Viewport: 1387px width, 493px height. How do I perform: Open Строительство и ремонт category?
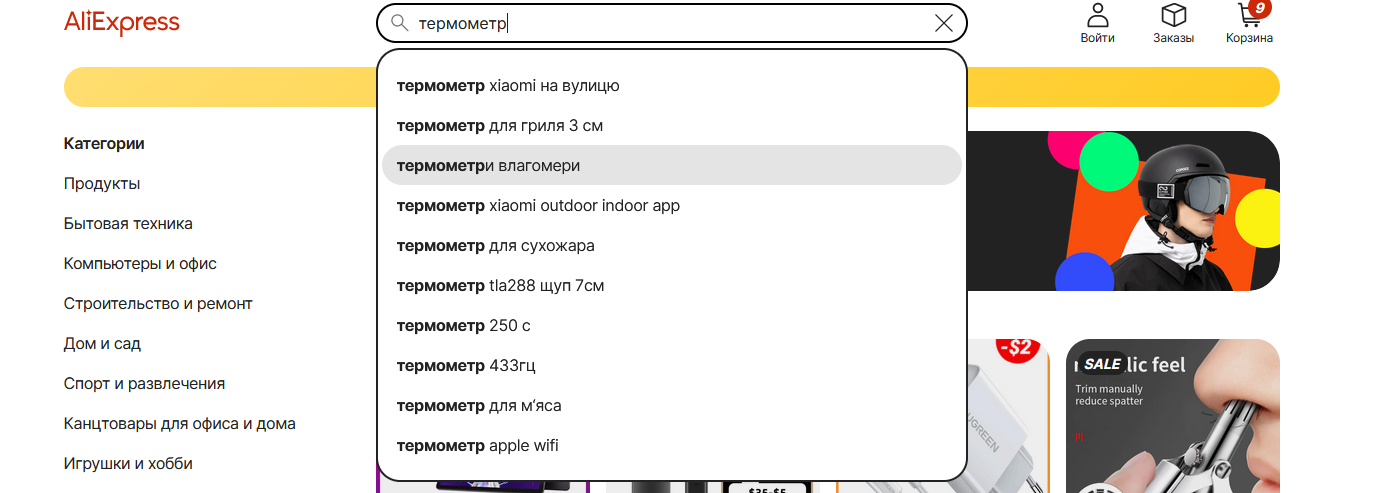(158, 304)
